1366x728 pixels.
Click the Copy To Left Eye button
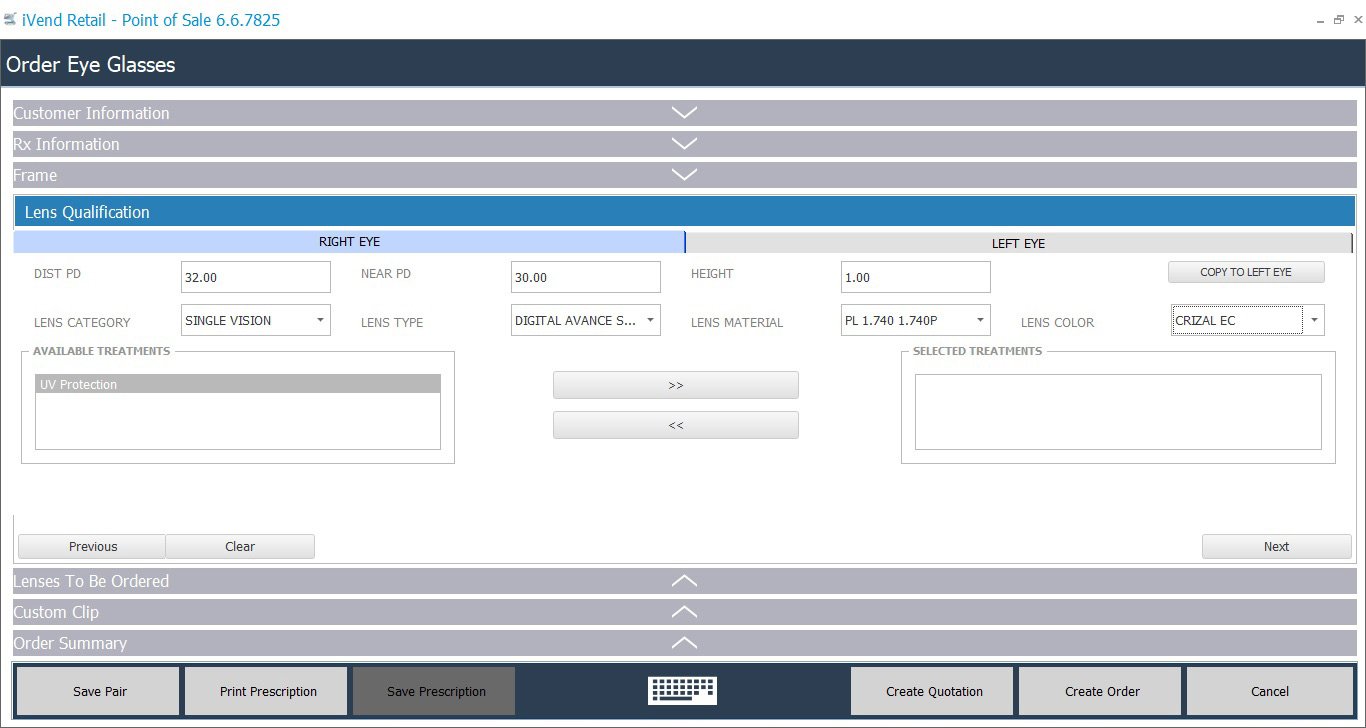point(1246,271)
